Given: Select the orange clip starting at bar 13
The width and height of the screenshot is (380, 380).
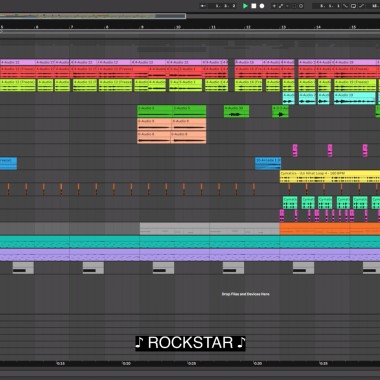Looking at the screenshot, I should point(330,229).
